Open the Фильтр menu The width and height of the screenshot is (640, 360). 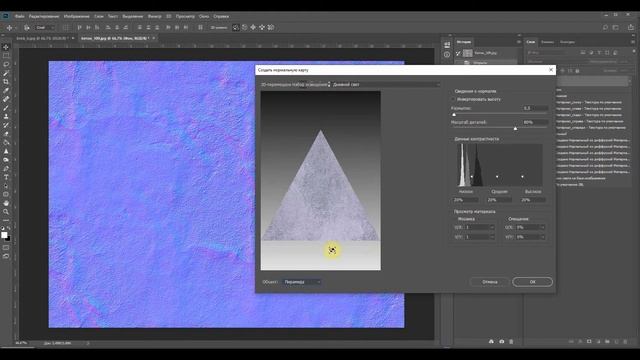[x=155, y=16]
